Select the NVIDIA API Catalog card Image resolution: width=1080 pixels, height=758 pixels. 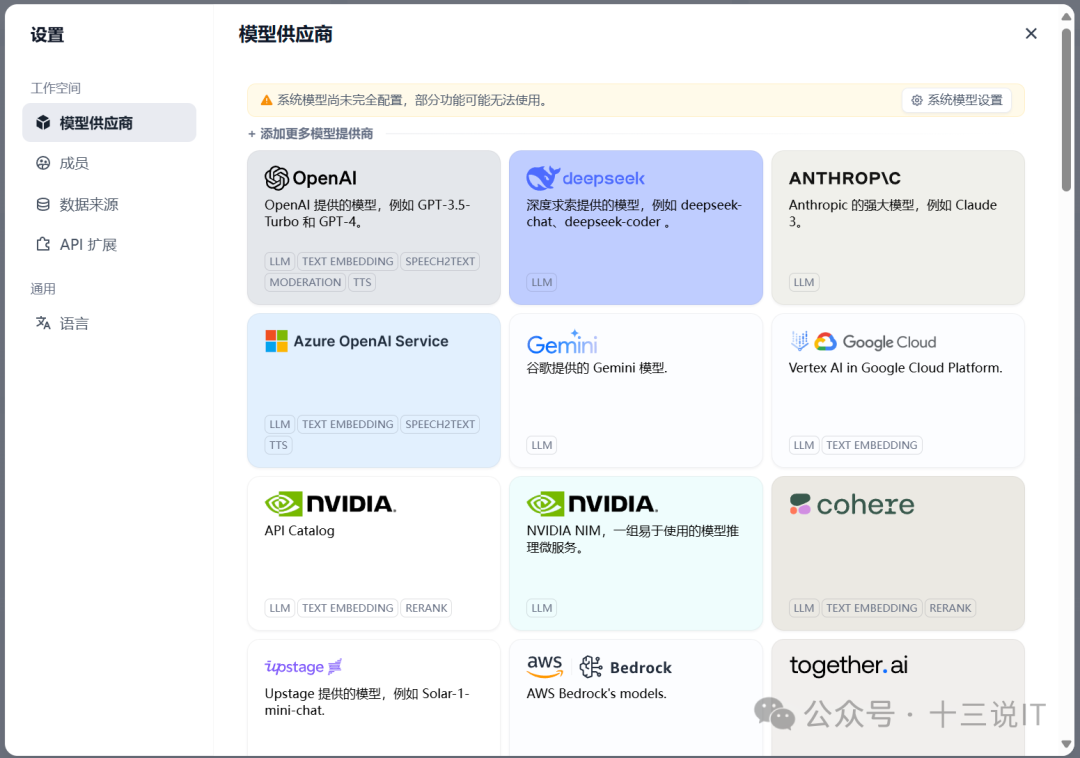coord(374,554)
